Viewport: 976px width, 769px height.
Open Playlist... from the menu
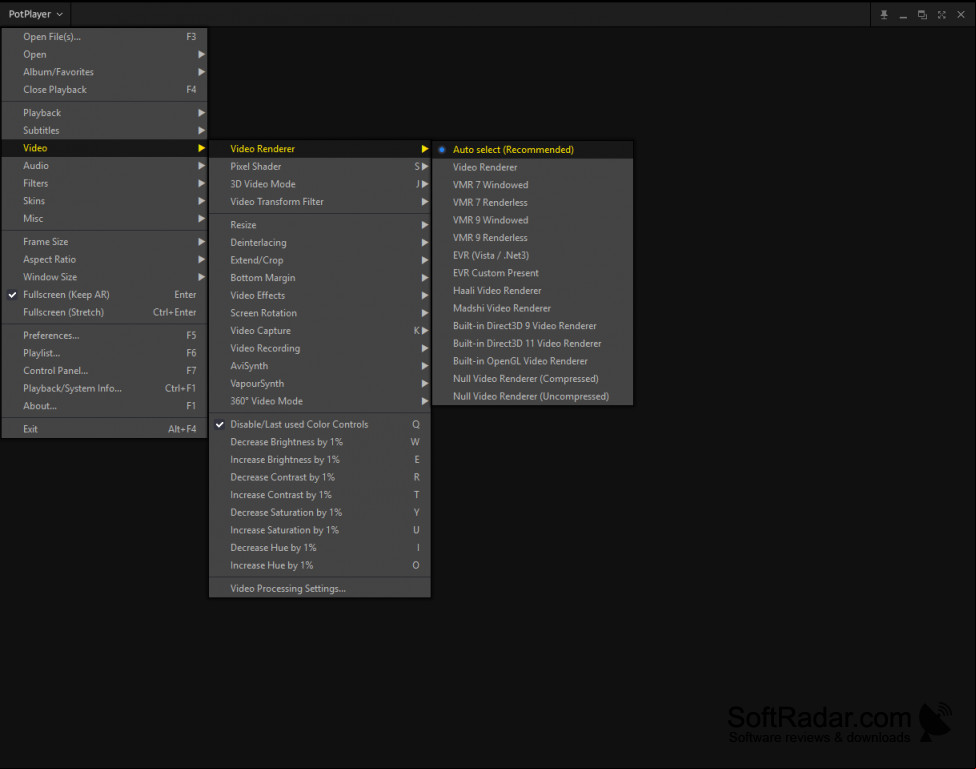105,353
